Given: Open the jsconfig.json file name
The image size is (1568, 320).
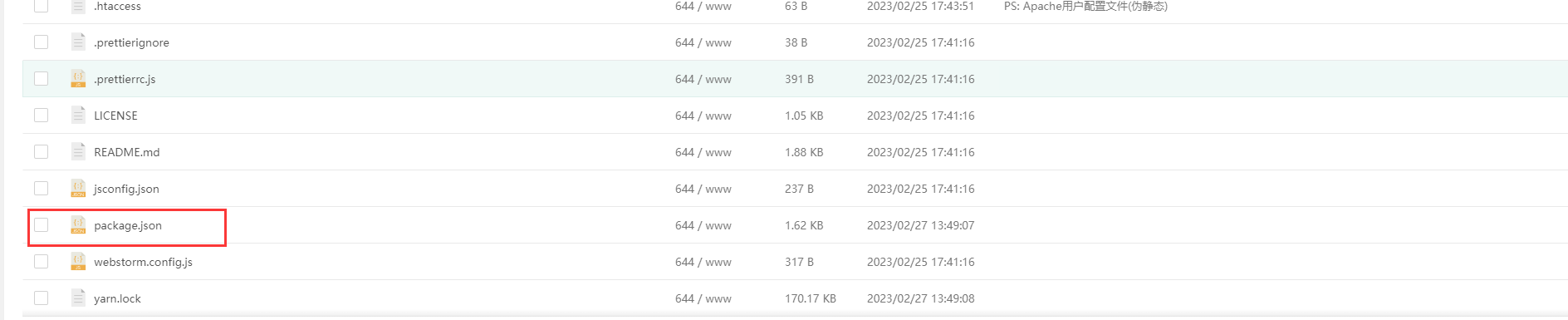Looking at the screenshot, I should (x=126, y=190).
